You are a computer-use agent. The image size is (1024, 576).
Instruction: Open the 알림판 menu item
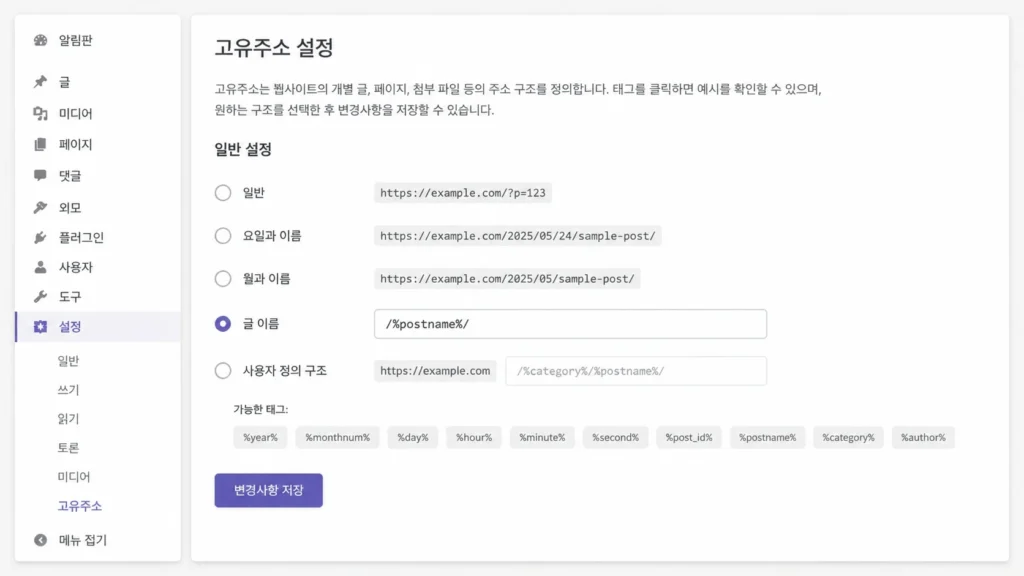[75, 40]
